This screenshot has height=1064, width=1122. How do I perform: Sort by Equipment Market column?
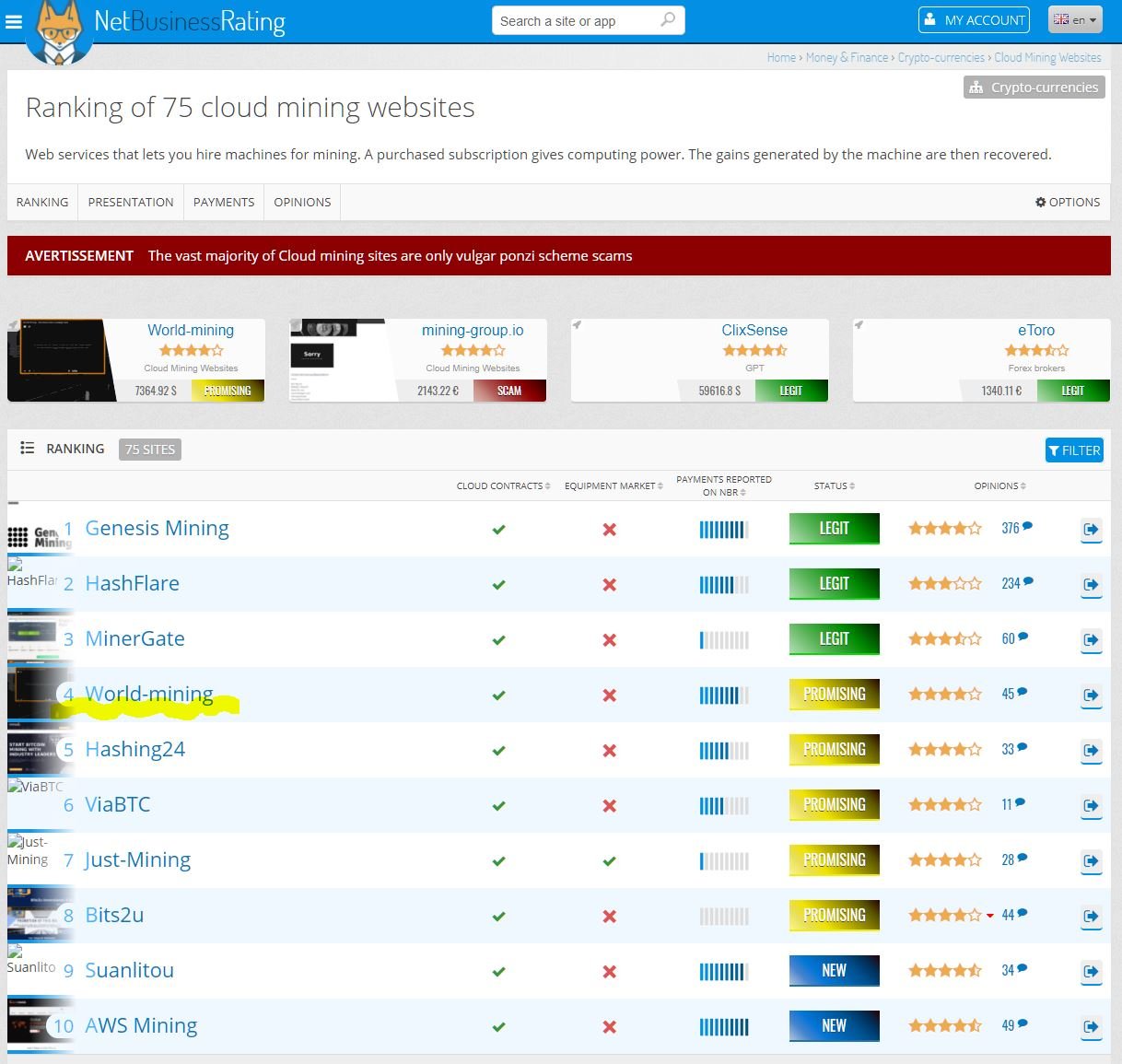(614, 485)
